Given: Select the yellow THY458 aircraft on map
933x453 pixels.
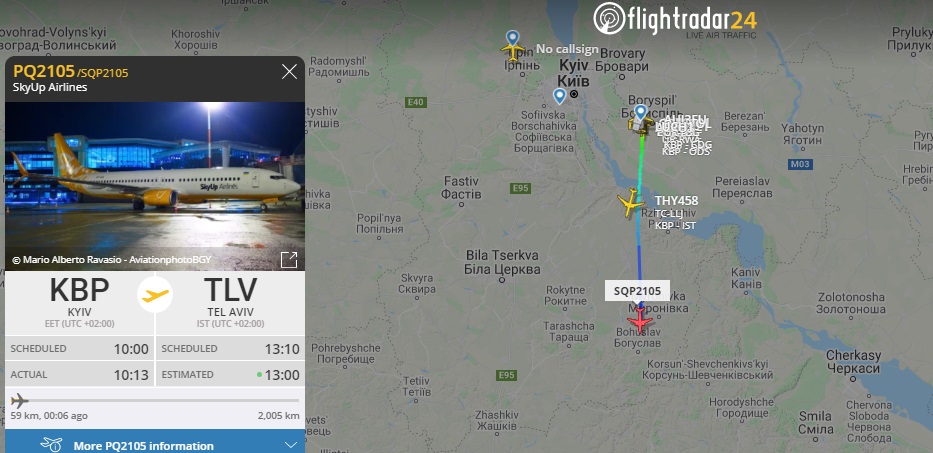Looking at the screenshot, I should pyautogui.click(x=631, y=204).
